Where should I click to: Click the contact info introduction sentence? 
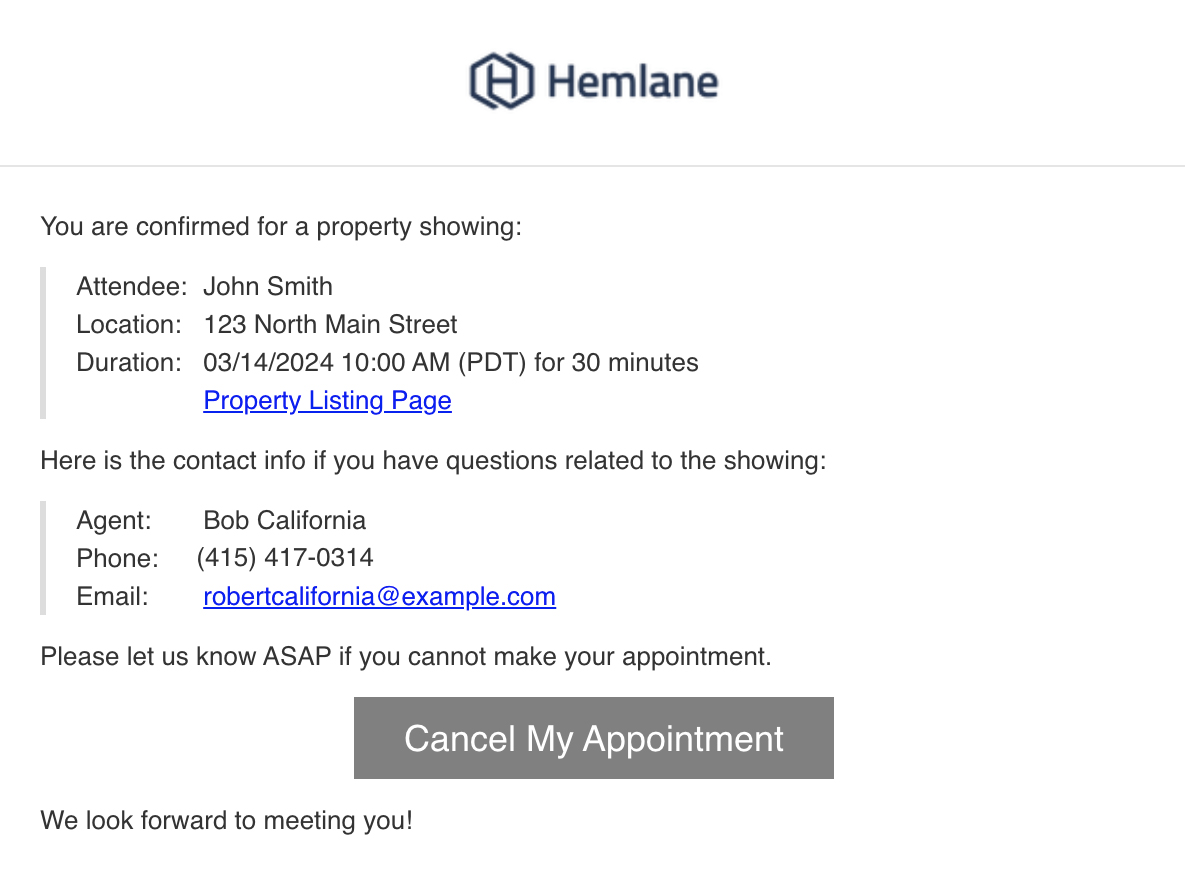coord(434,460)
